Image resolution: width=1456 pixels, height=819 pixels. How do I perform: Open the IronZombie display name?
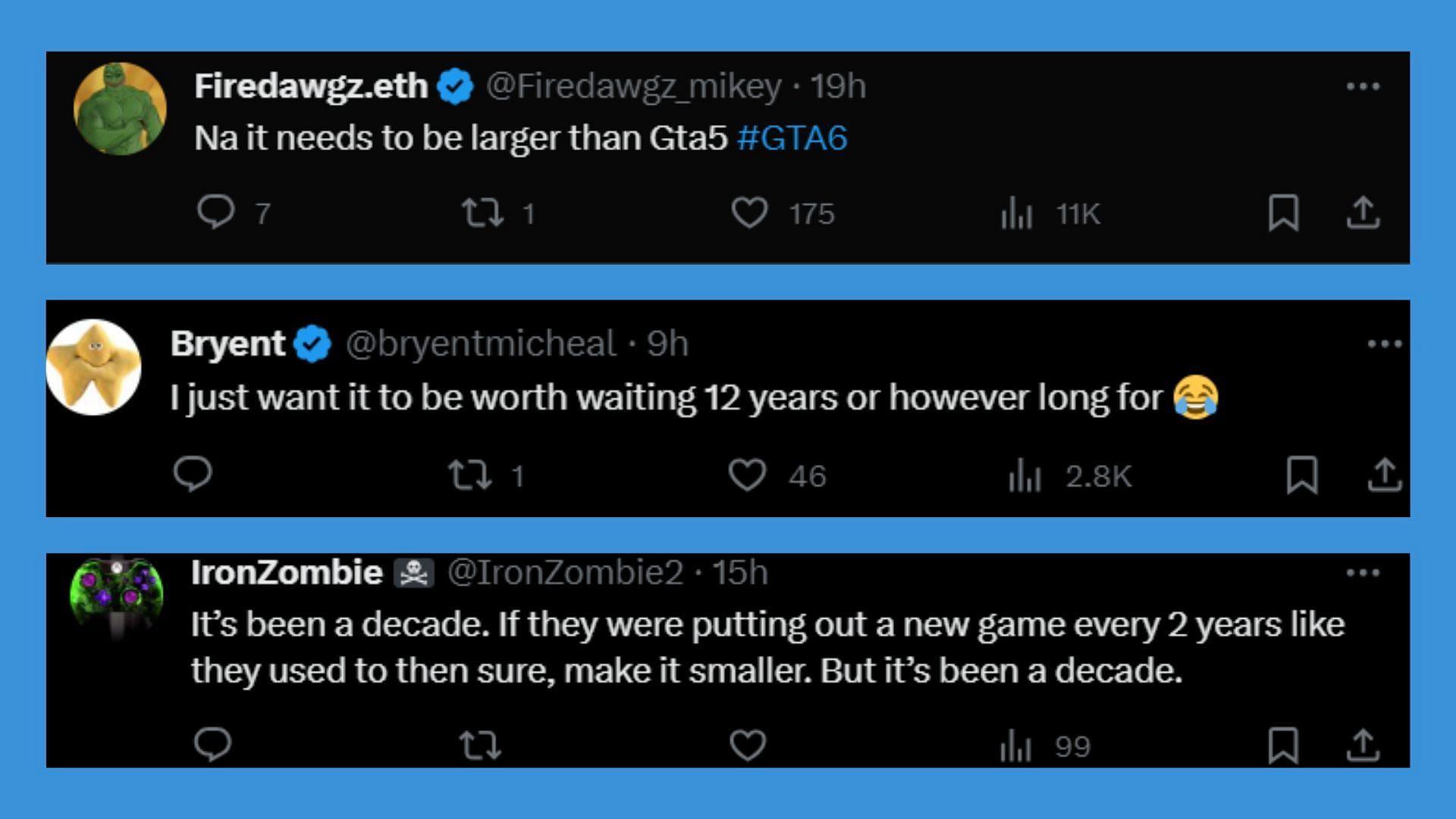[287, 573]
